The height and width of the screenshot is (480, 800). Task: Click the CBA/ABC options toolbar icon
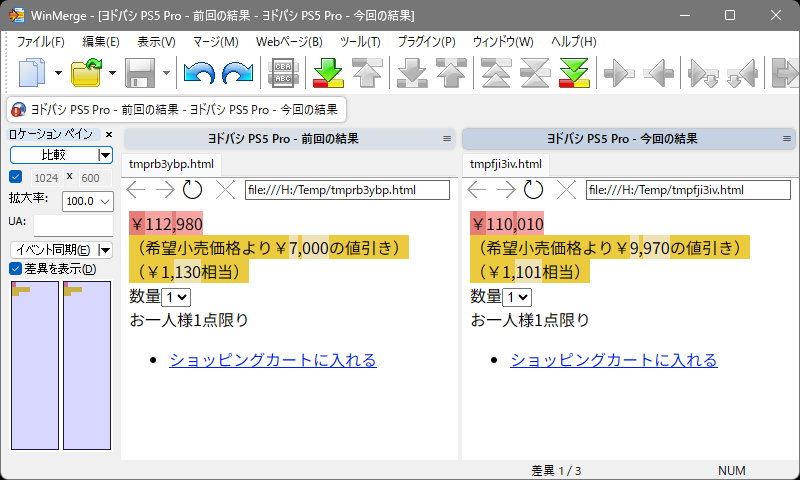click(283, 73)
